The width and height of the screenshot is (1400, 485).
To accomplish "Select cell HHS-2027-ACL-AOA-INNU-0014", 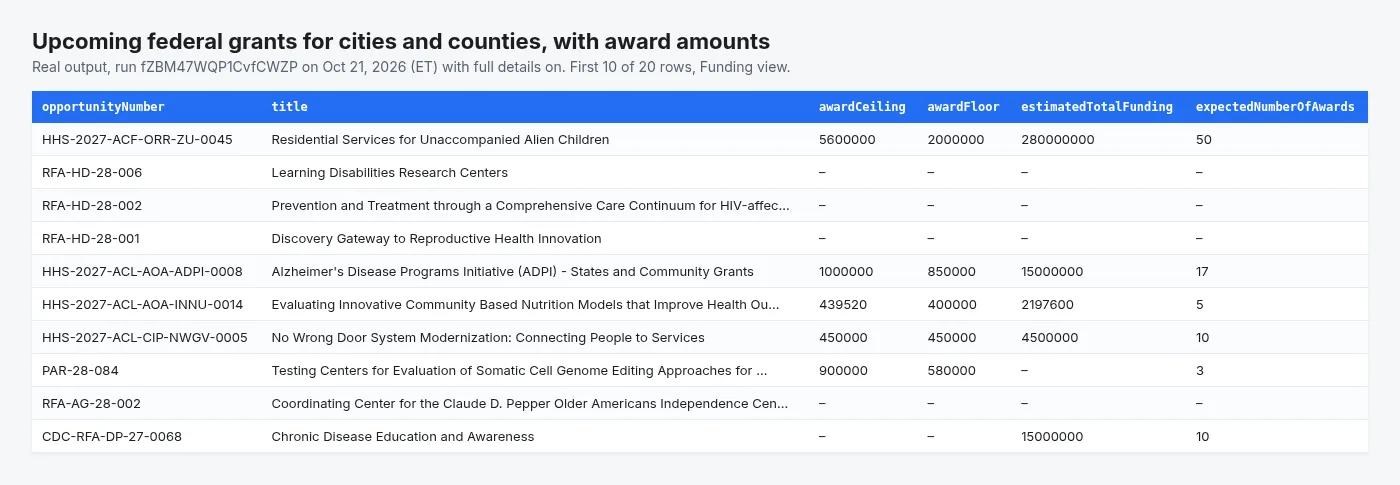I will click(x=142, y=305).
